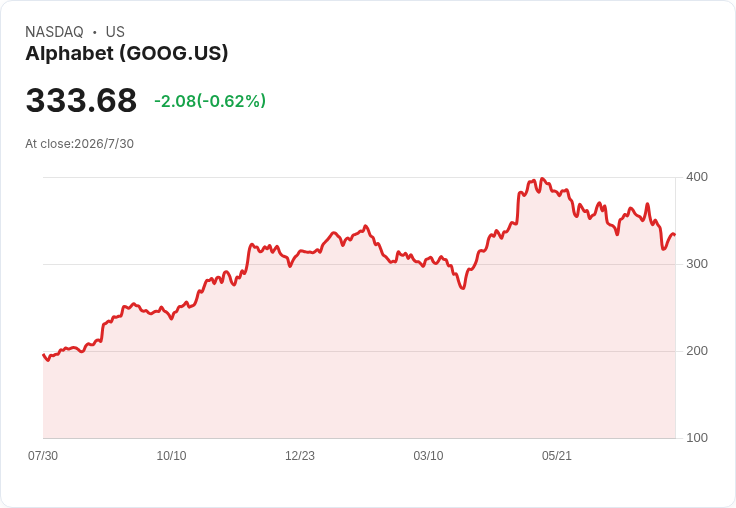The image size is (736, 508).
Task: Select the 100 y-axis label
Action: 697,438
